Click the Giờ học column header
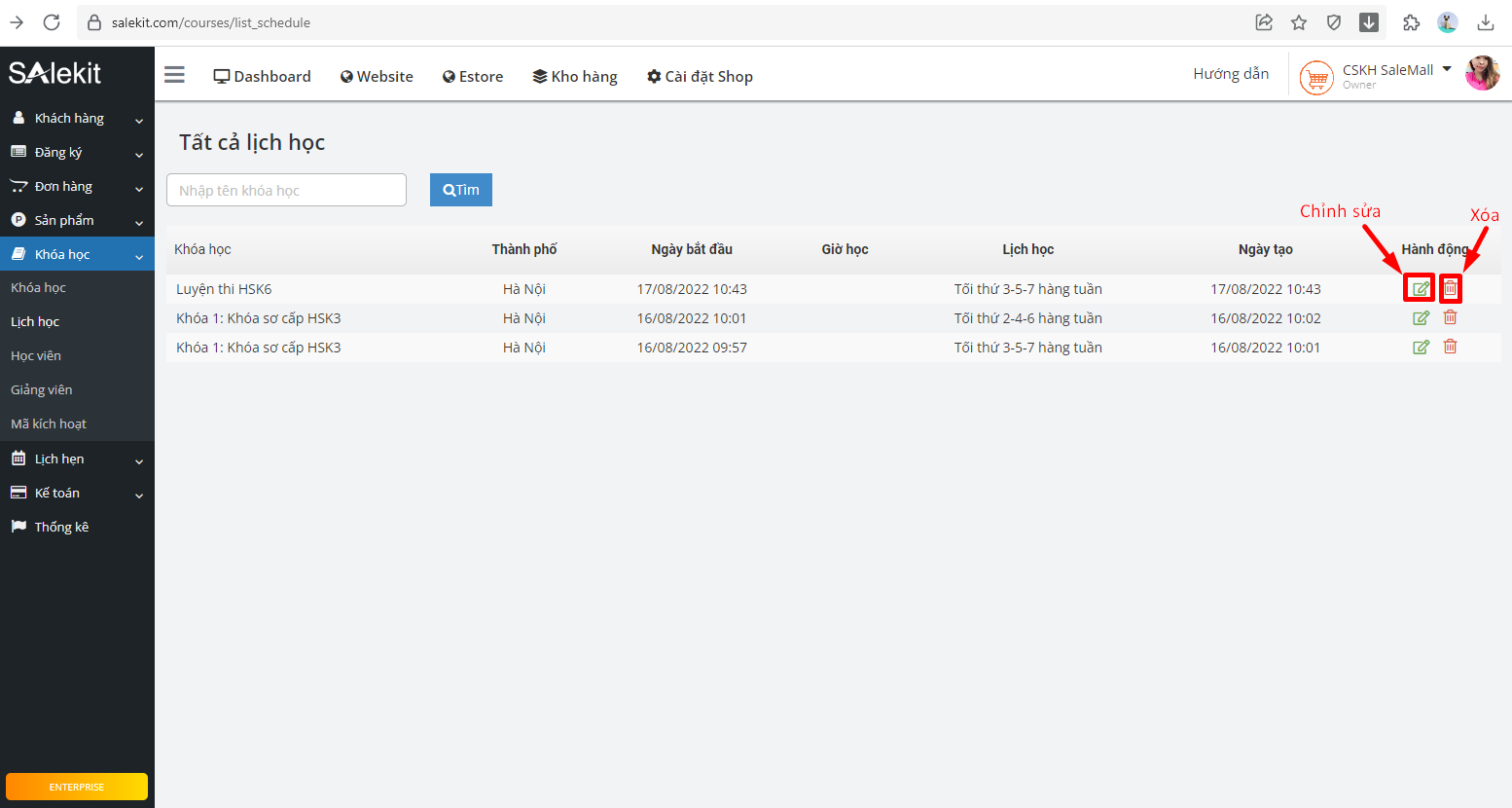1512x808 pixels. coord(845,249)
